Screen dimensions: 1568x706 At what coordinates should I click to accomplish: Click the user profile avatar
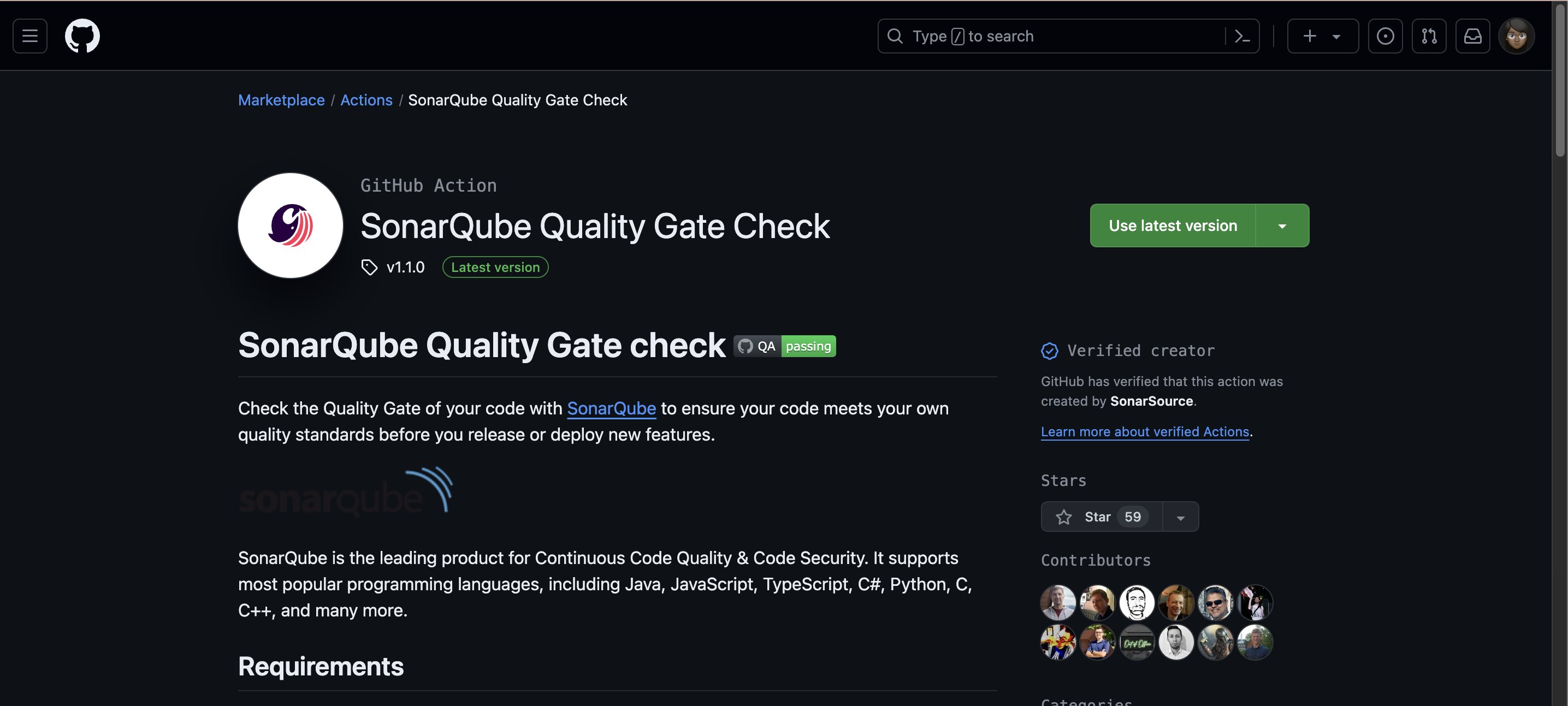pyautogui.click(x=1516, y=37)
